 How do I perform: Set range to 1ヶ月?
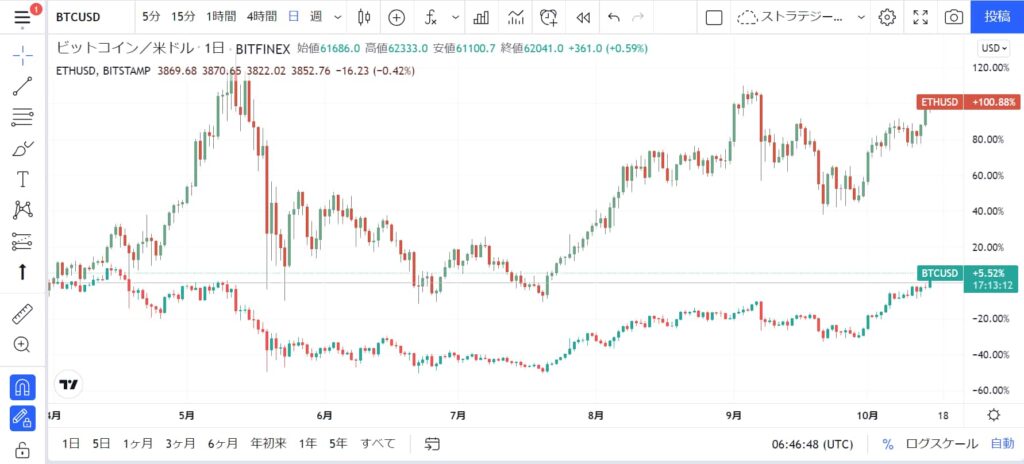tap(138, 444)
